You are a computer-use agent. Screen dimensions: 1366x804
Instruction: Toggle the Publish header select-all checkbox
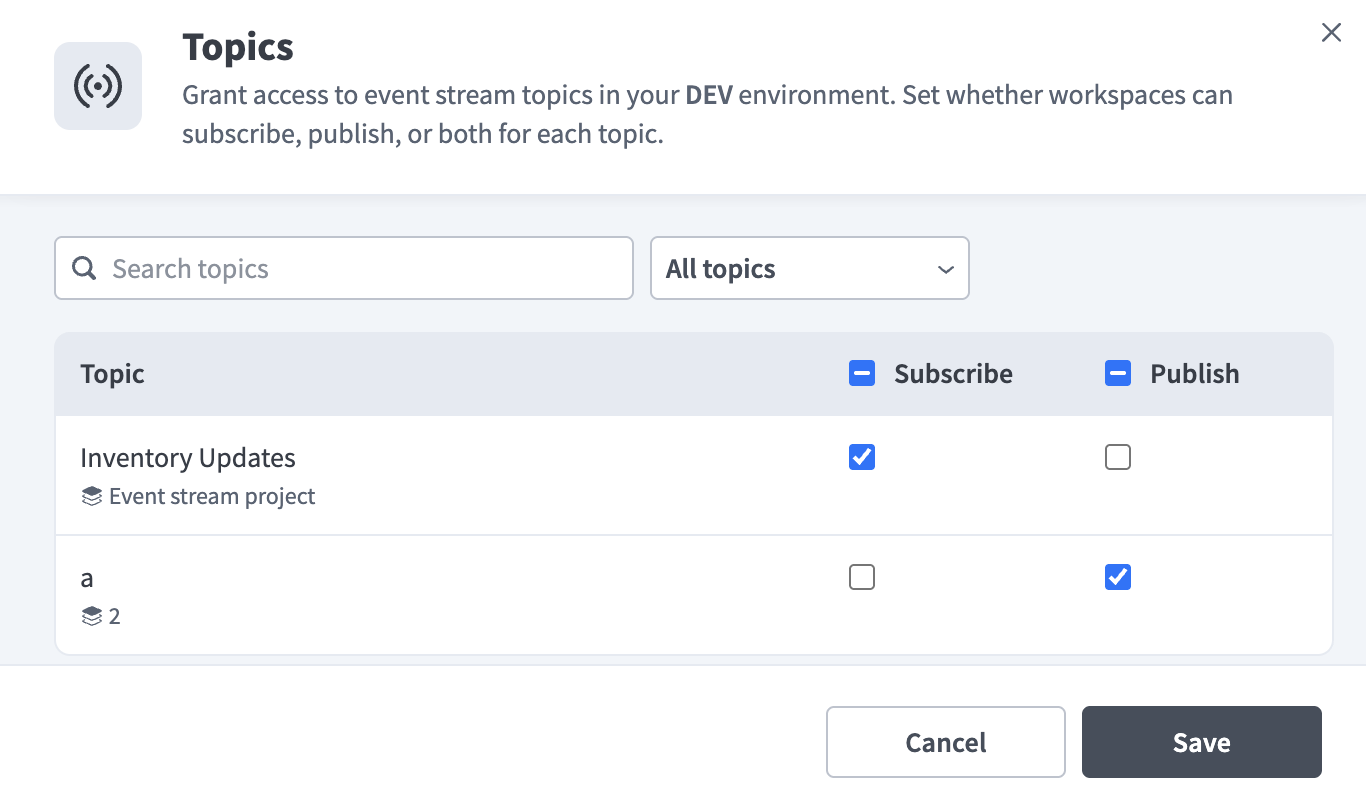pos(1118,374)
